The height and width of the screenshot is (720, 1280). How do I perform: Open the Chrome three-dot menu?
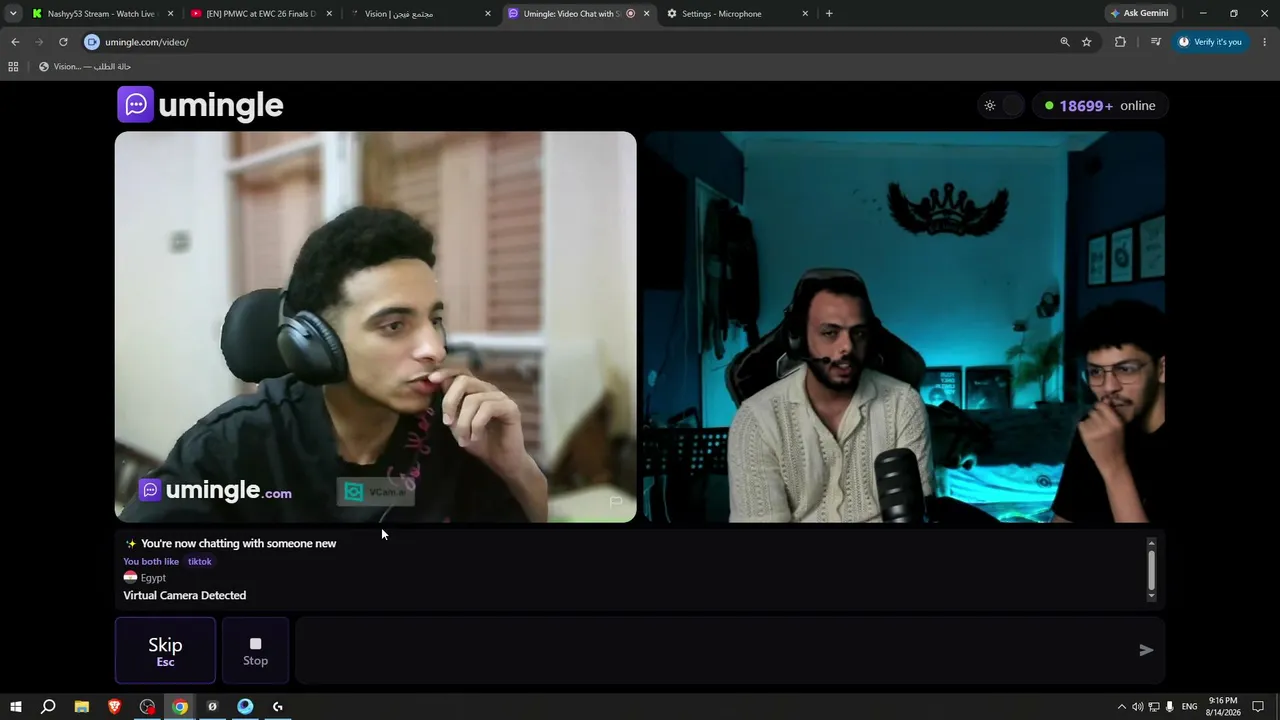(1265, 42)
